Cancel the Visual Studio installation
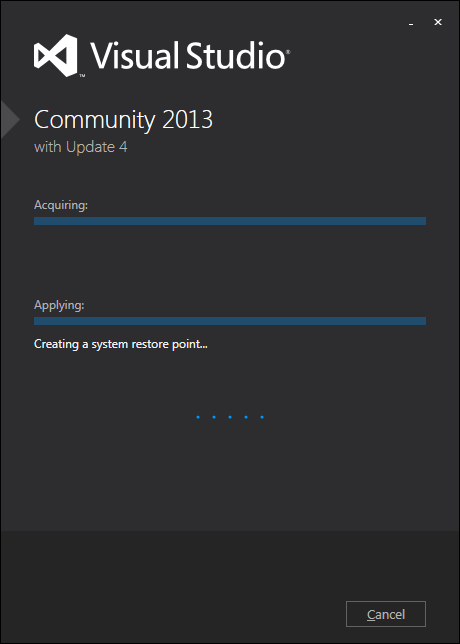Screen dimensions: 460x644 386,614
